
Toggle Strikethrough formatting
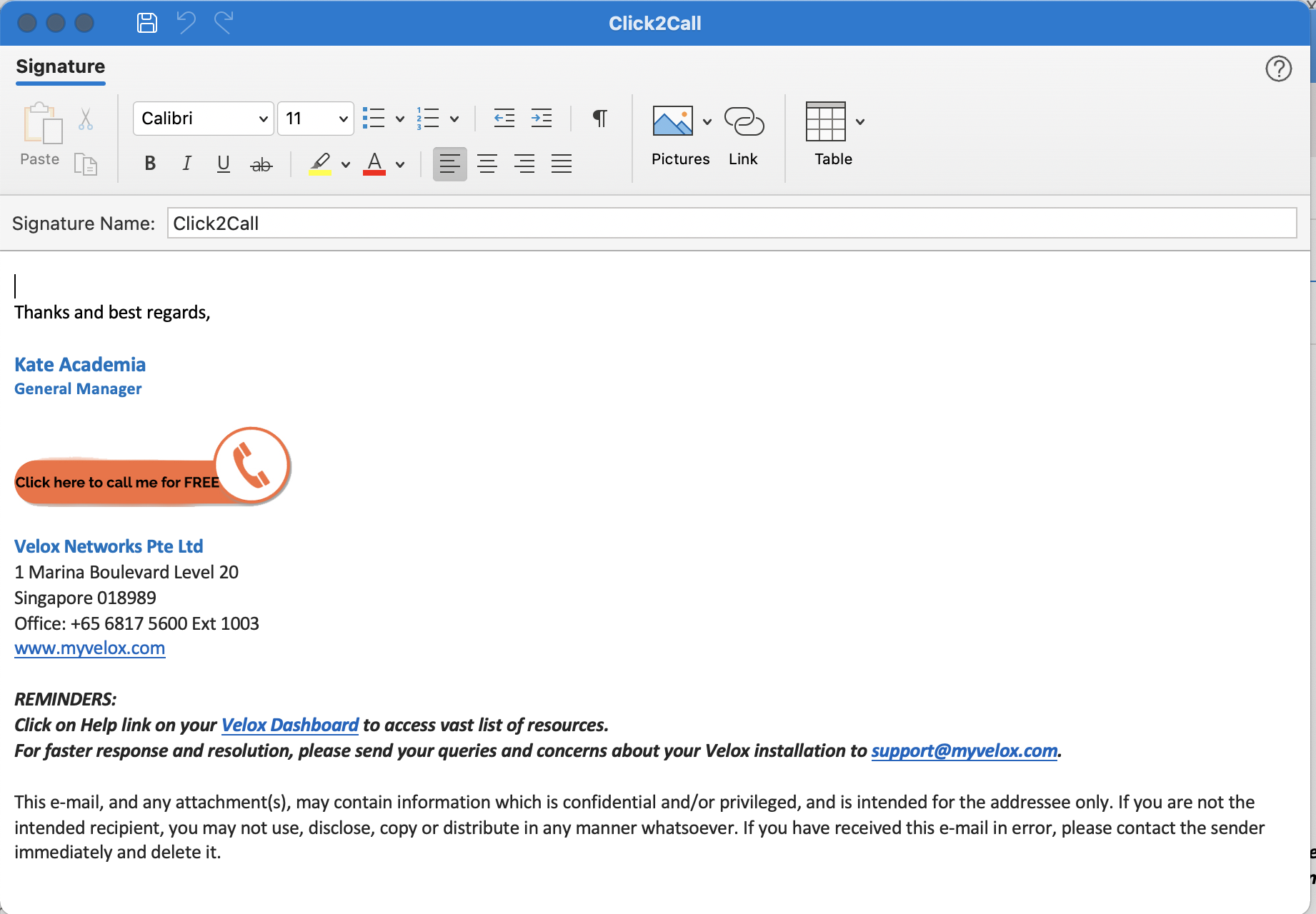[x=261, y=164]
